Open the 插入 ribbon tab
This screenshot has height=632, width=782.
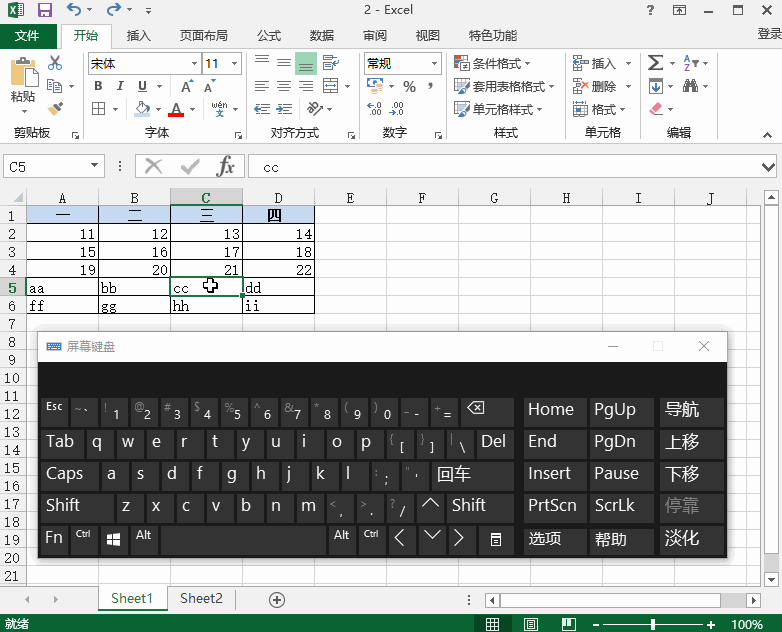click(139, 36)
